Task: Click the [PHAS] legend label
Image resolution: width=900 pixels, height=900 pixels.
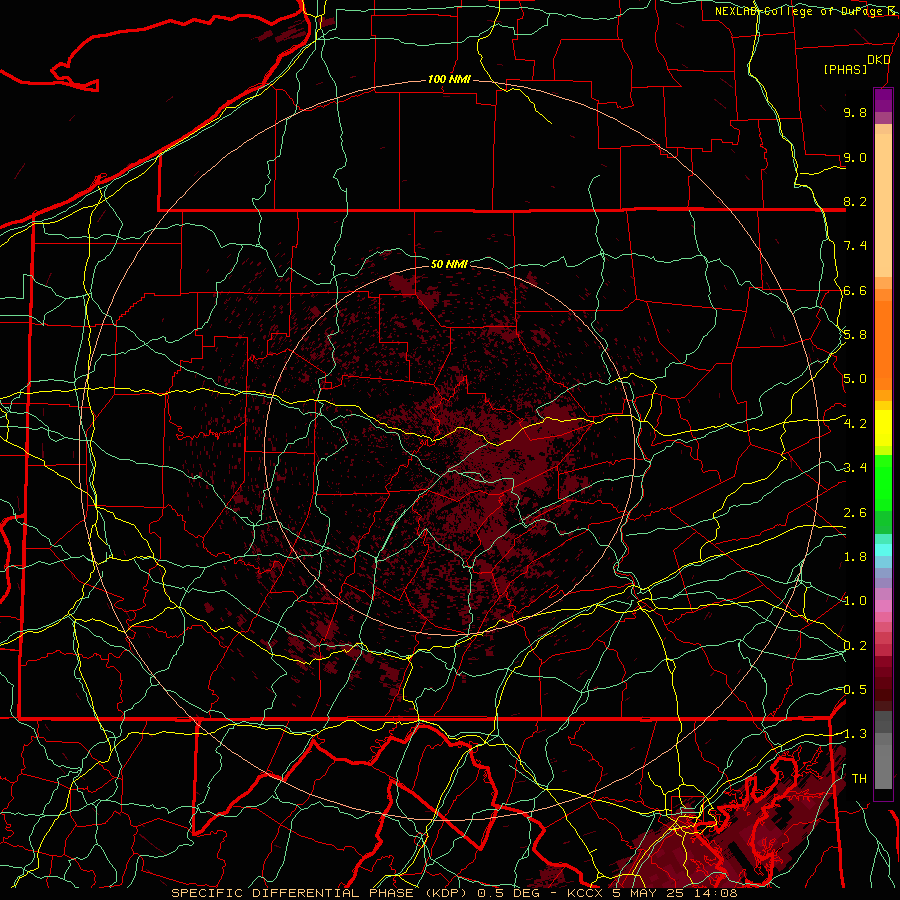Action: [845, 70]
